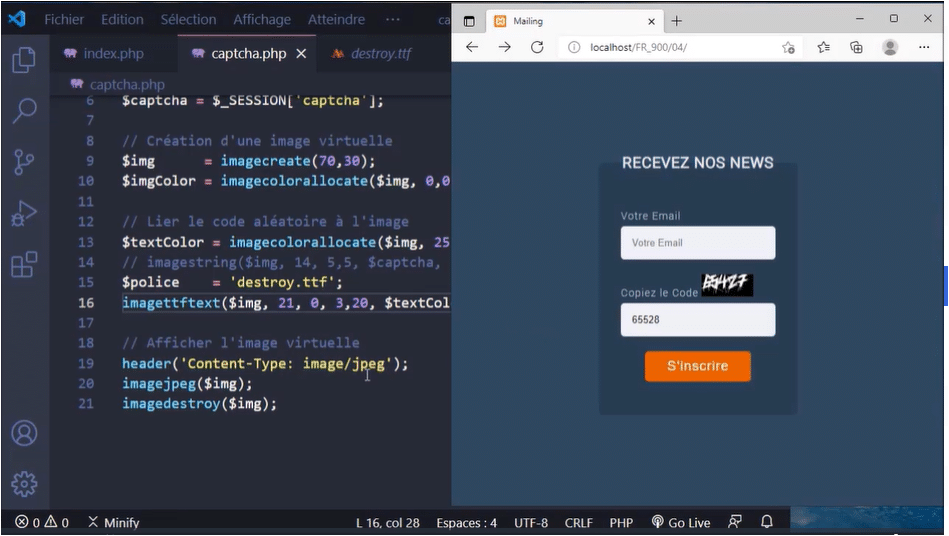Add this page to favorites
This screenshot has width=949, height=536.
[x=788, y=47]
